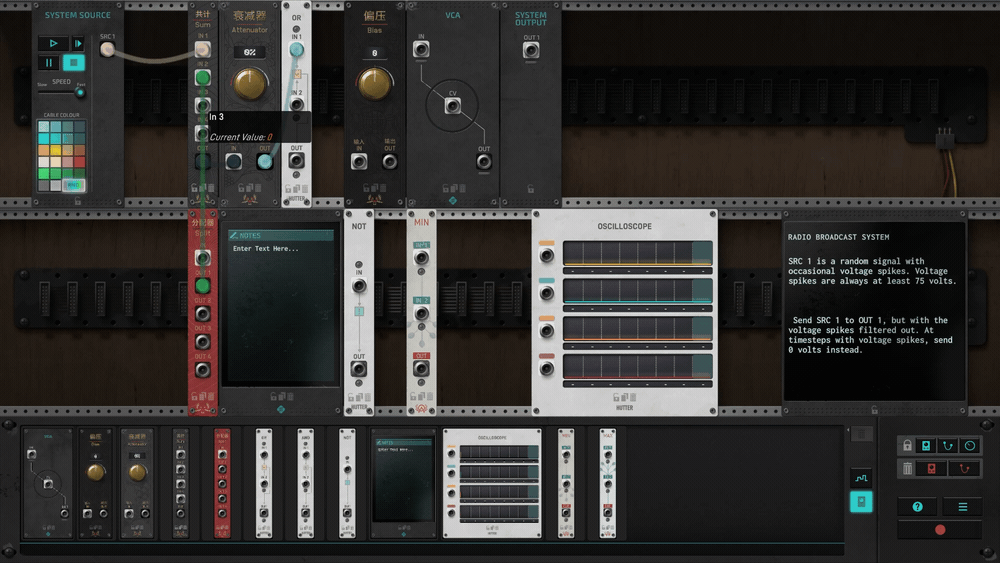This screenshot has width=1000, height=563.
Task: Open the help question mark button
Action: pyautogui.click(x=917, y=507)
